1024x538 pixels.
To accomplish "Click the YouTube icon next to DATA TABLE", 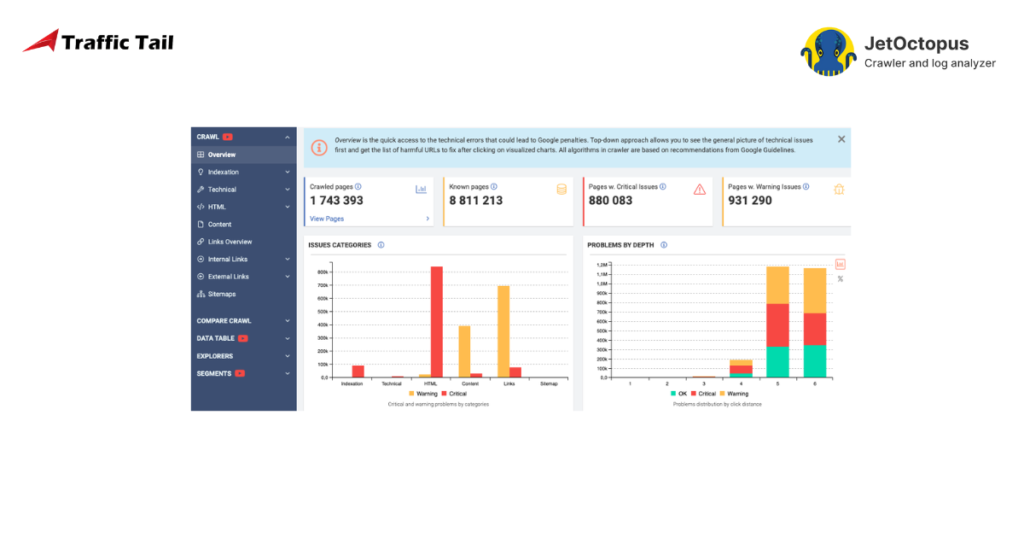I will tap(243, 339).
